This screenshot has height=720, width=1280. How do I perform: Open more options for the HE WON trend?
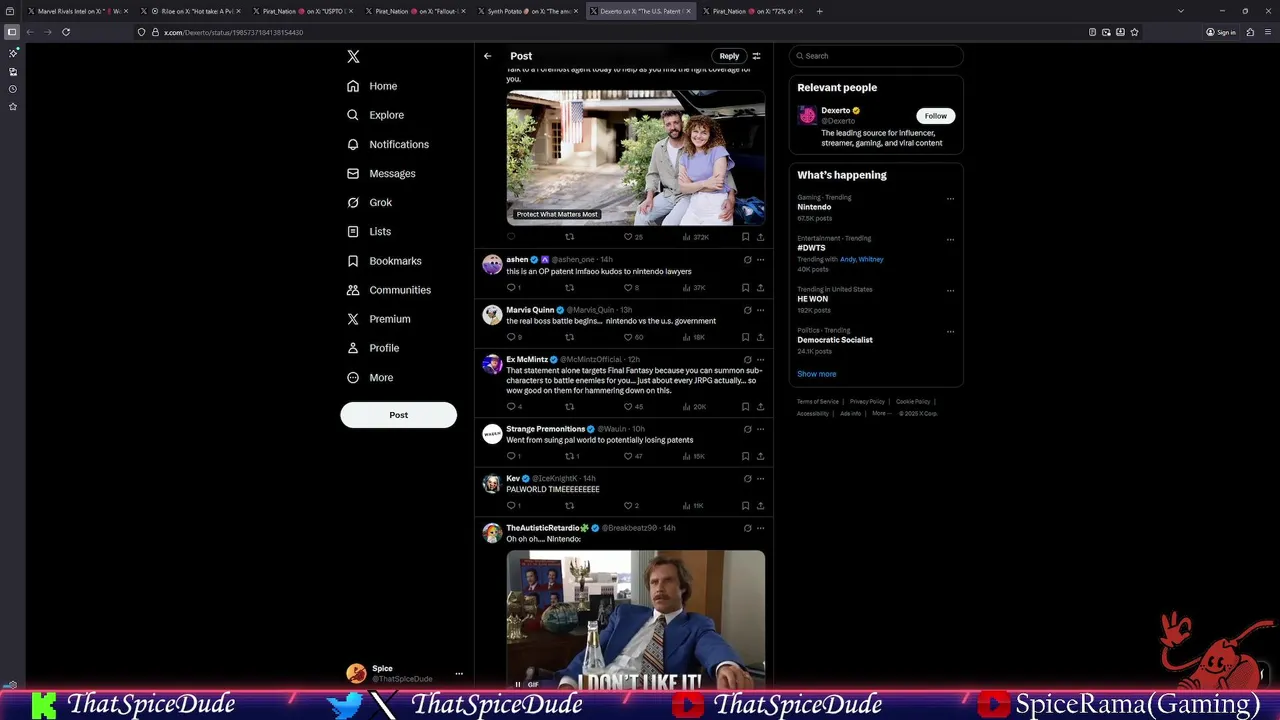click(x=950, y=291)
